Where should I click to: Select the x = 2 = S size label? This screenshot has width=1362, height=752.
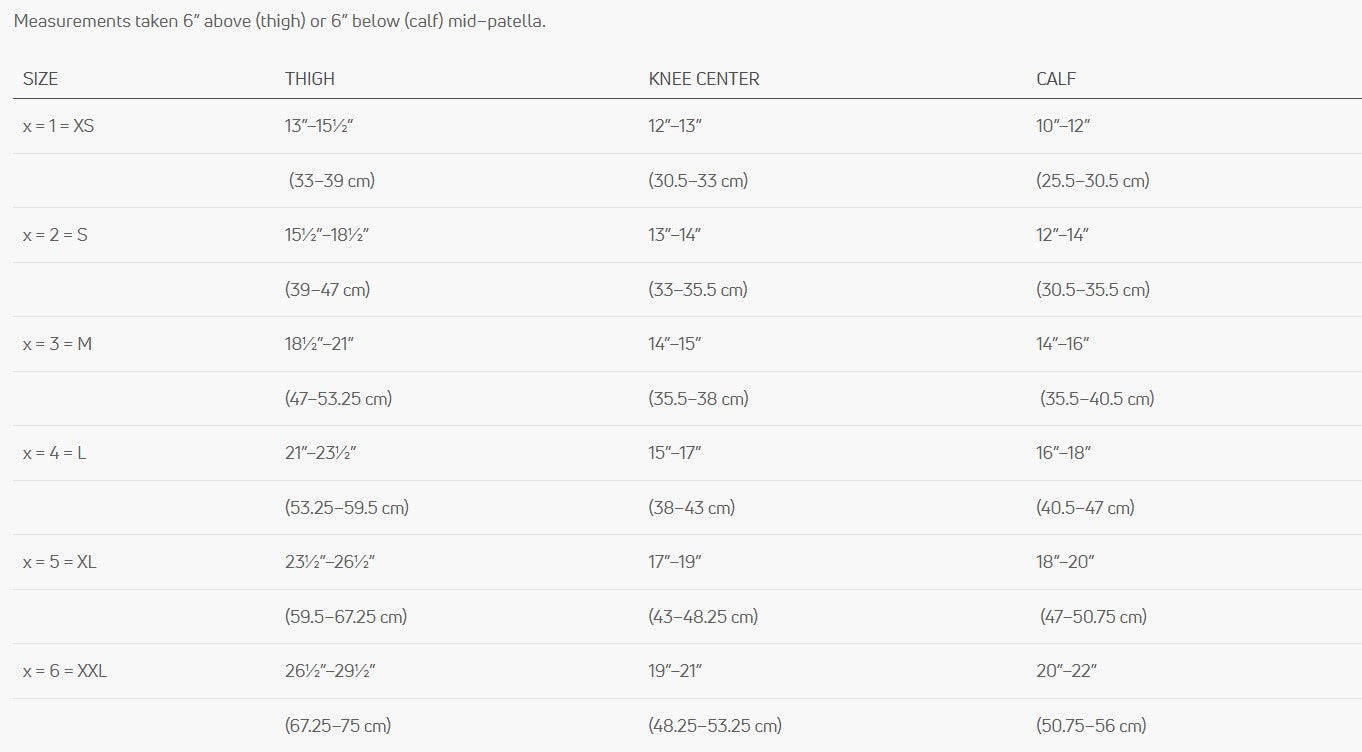[55, 235]
